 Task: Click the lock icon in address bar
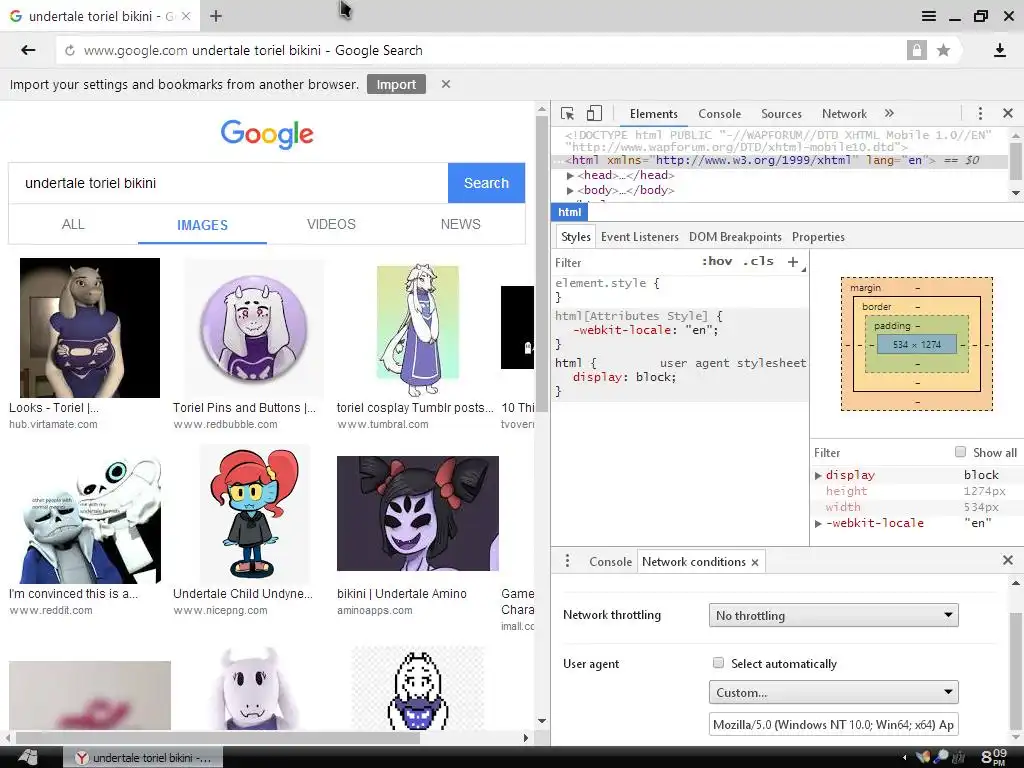(916, 50)
